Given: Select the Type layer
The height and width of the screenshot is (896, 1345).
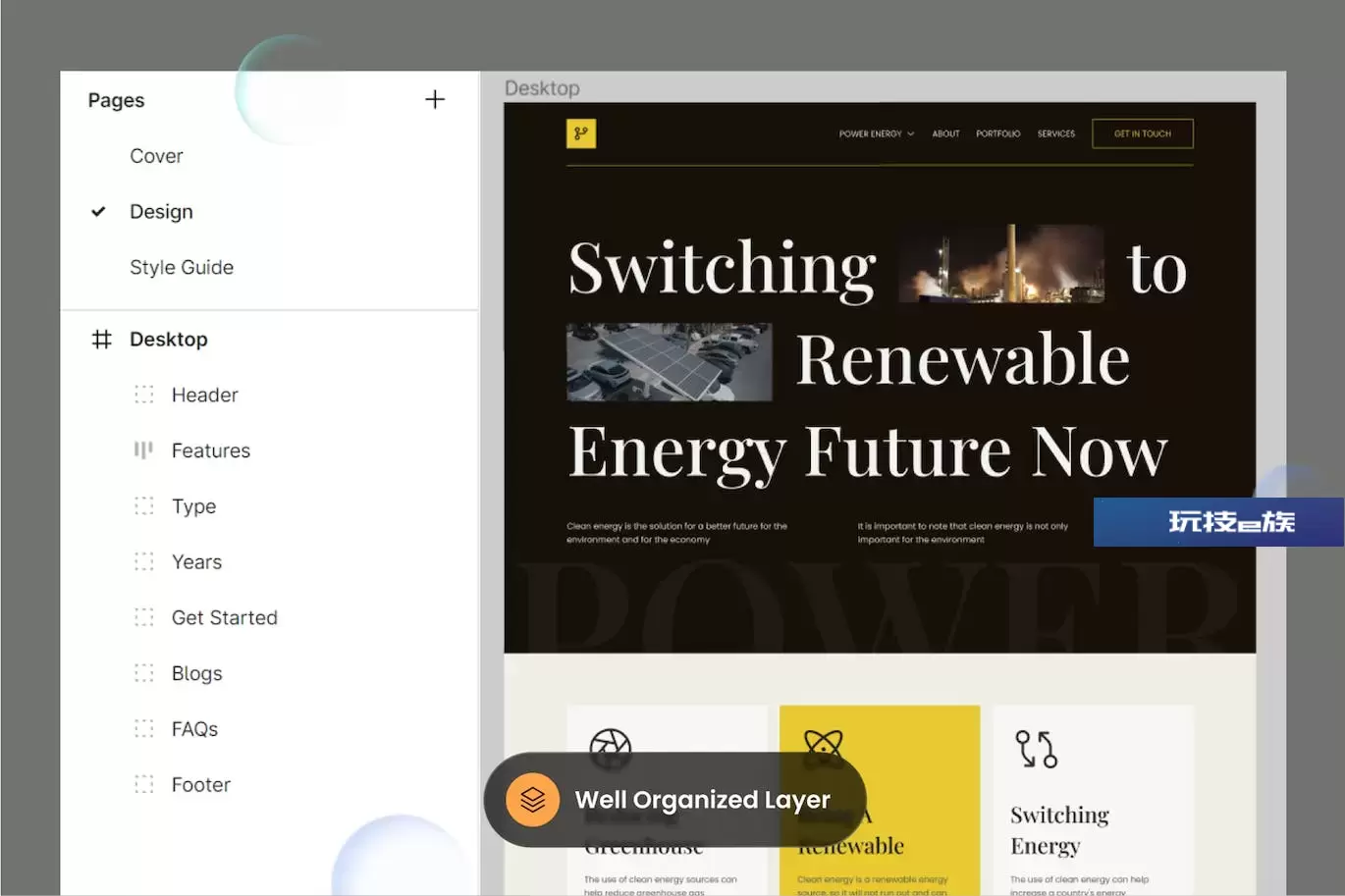Looking at the screenshot, I should click(193, 506).
